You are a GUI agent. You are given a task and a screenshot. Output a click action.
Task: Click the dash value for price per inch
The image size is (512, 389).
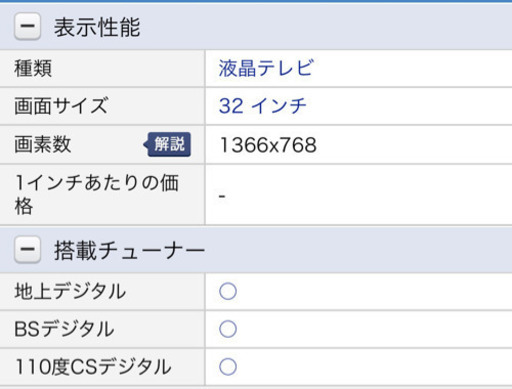(x=222, y=196)
